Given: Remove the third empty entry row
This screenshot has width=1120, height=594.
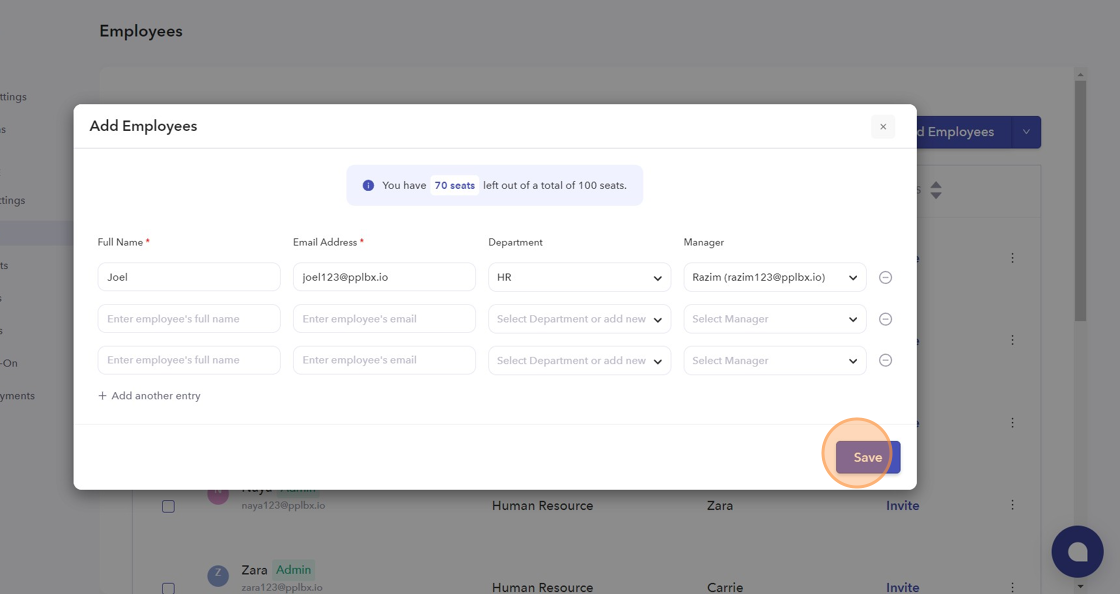Looking at the screenshot, I should tap(885, 361).
